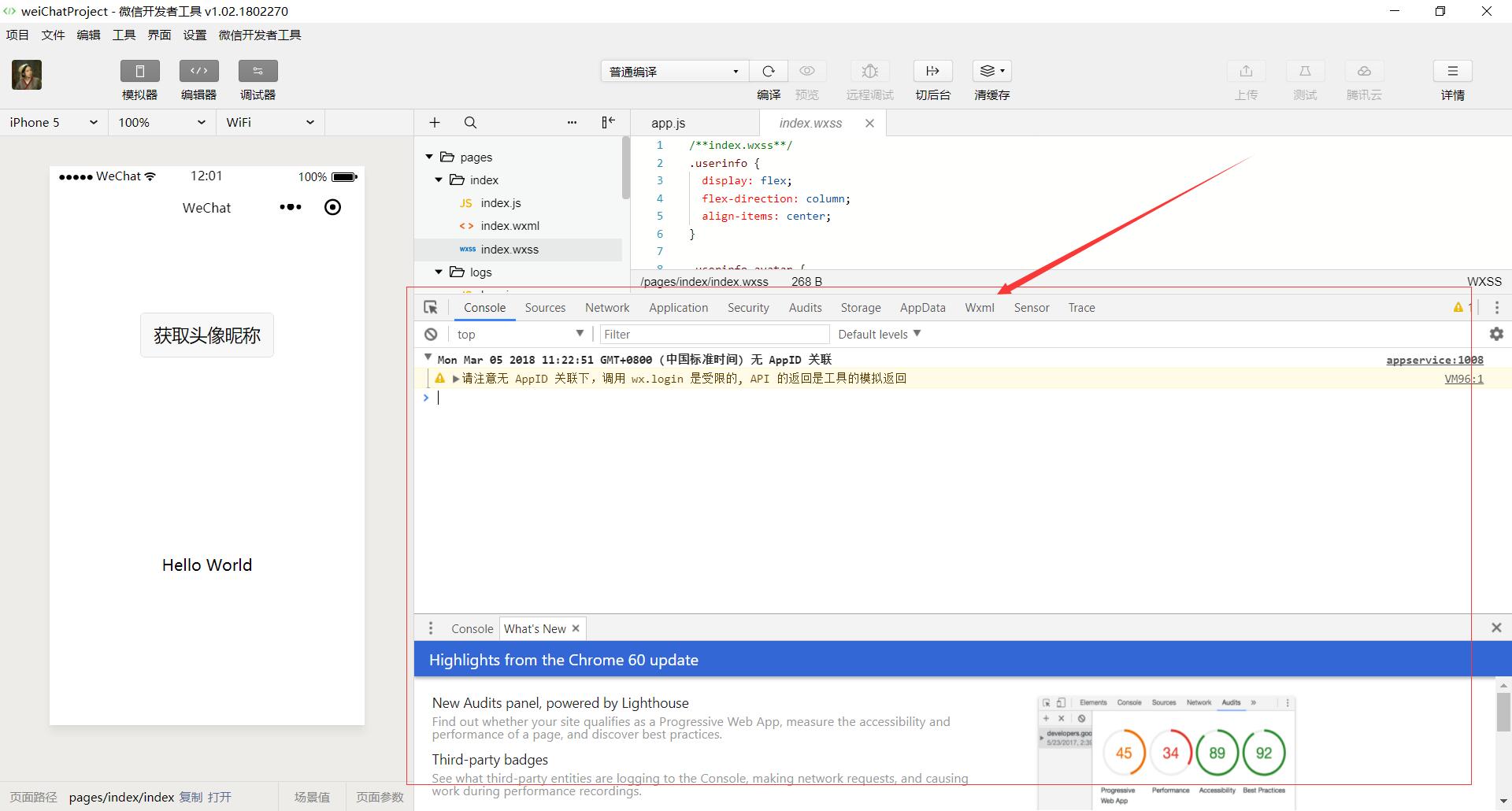Close the What's New tab

(x=576, y=628)
